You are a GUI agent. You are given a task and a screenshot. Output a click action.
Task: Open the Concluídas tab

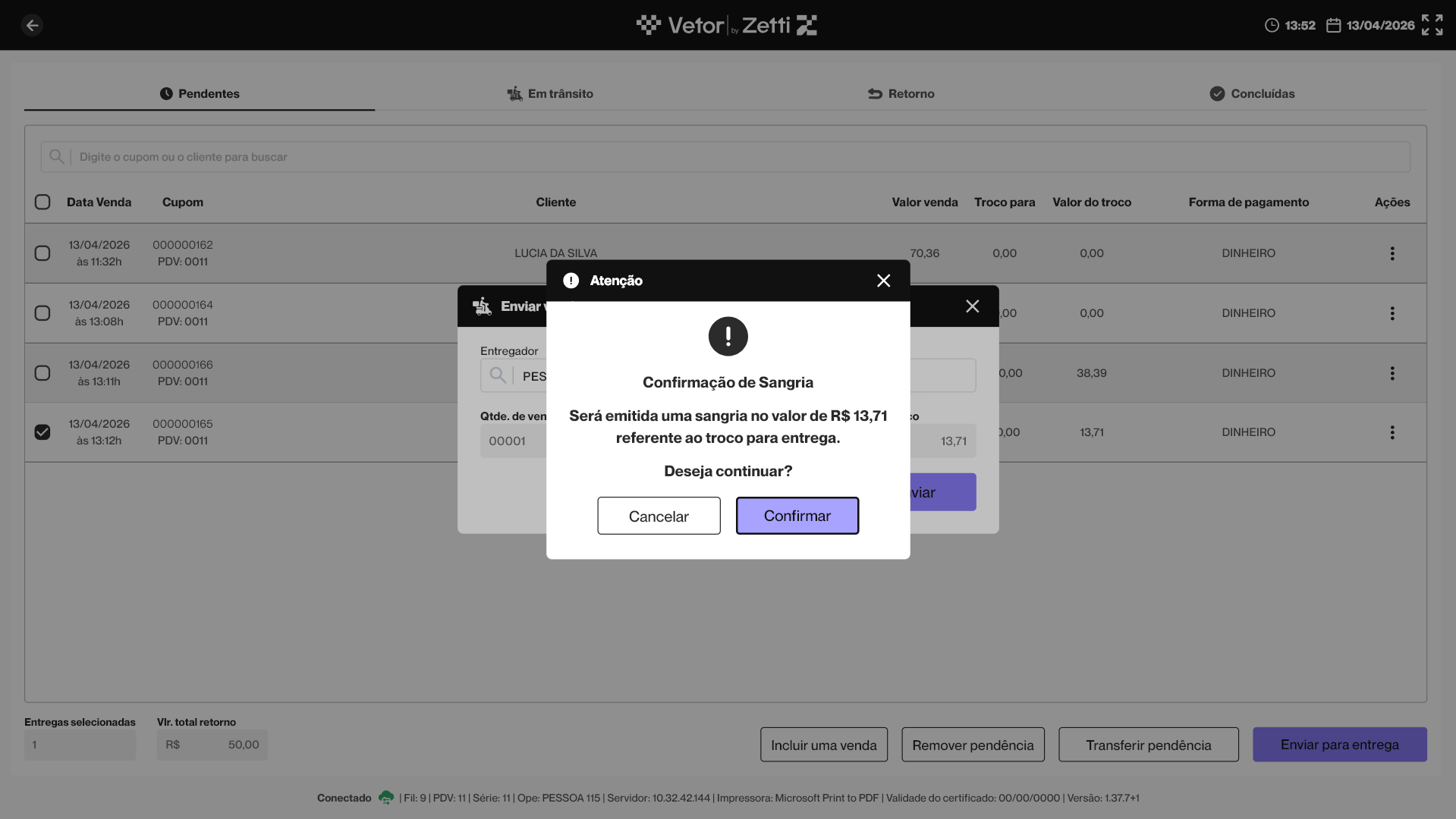click(1252, 94)
